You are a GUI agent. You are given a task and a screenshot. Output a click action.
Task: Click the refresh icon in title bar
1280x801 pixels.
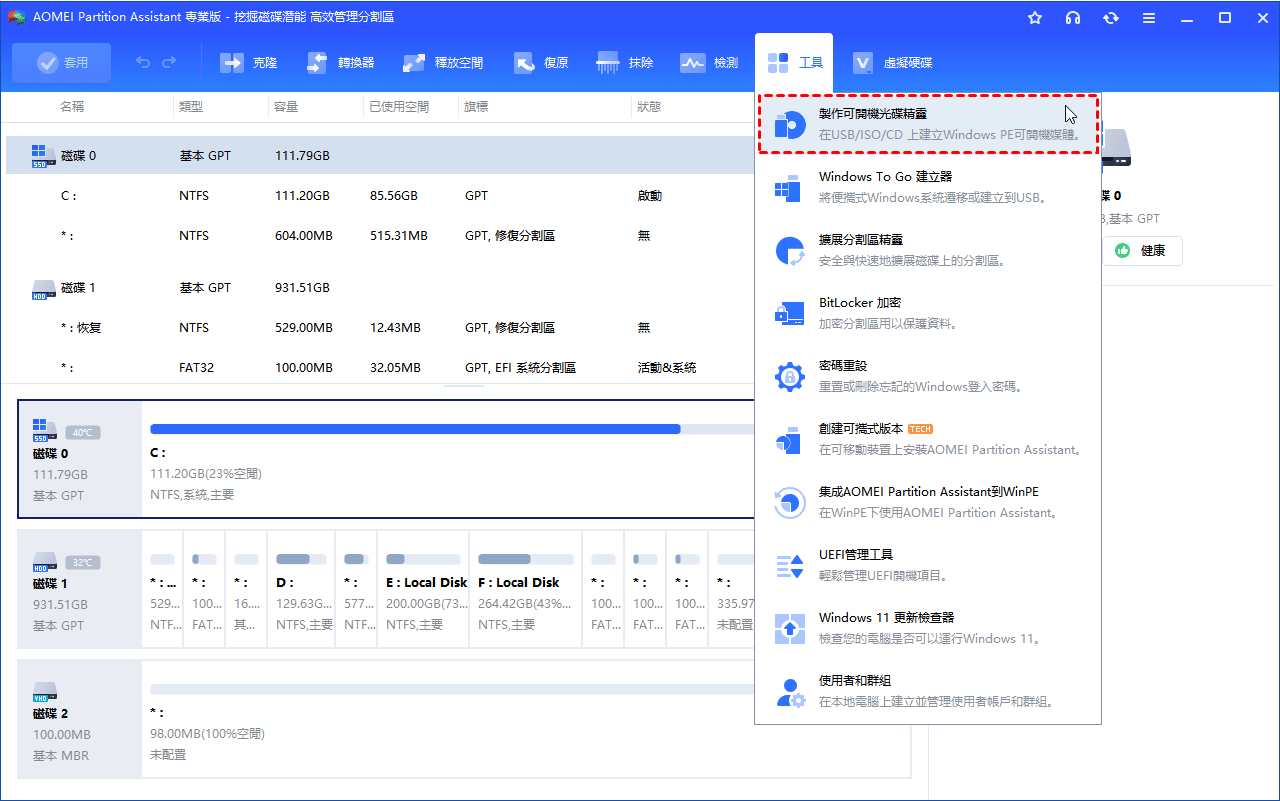point(1110,18)
